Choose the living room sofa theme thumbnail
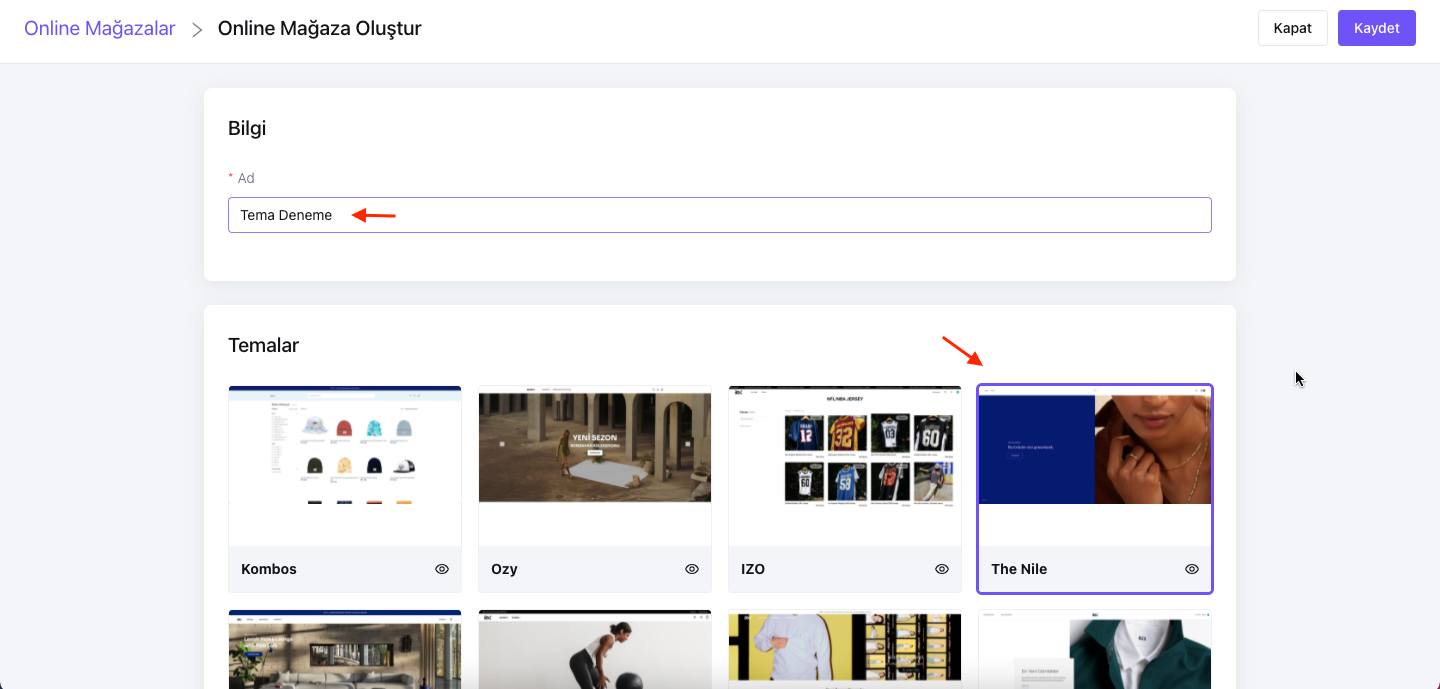 (x=345, y=649)
